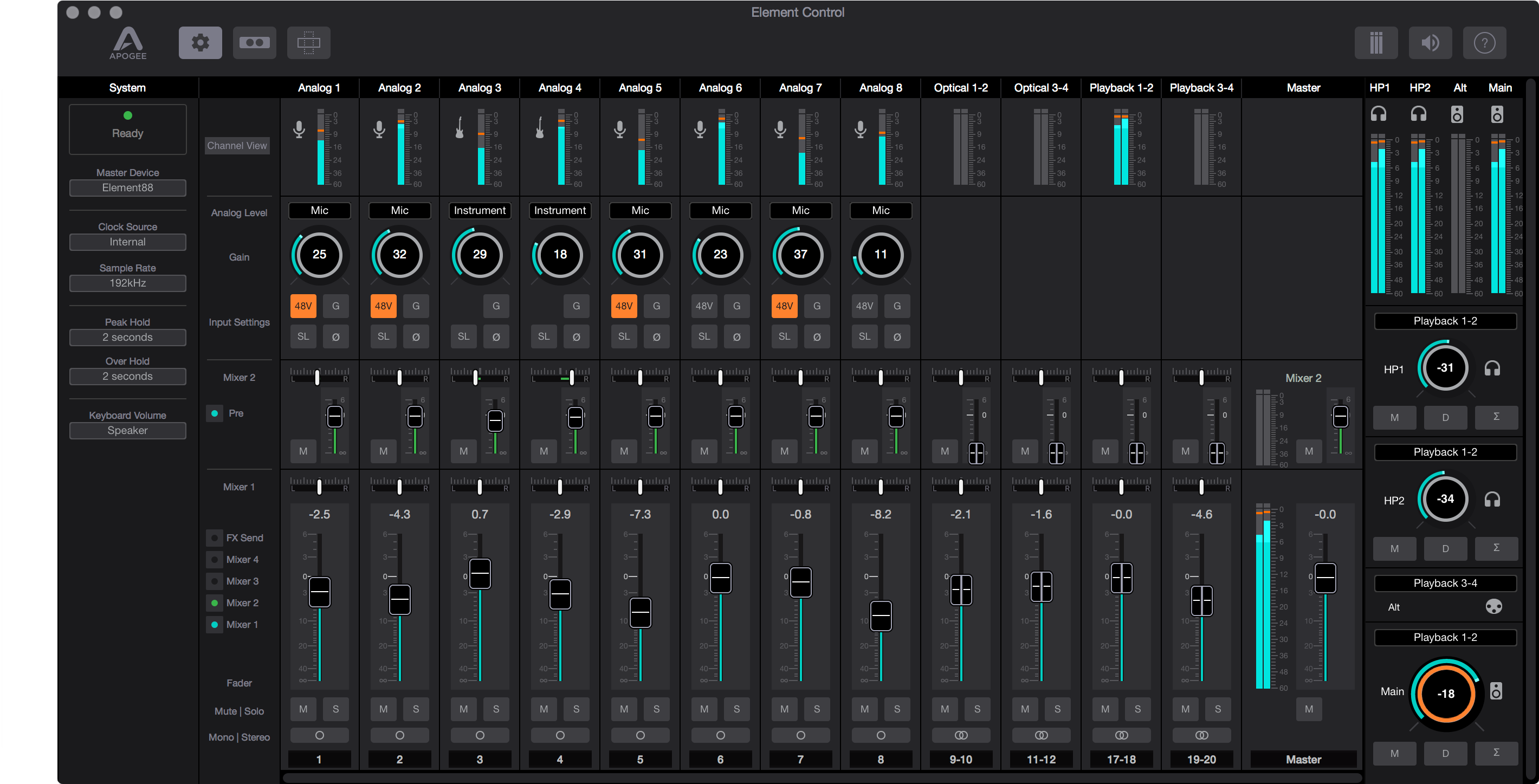Enable Mixer 3 radio option
1539x784 pixels.
click(x=215, y=581)
